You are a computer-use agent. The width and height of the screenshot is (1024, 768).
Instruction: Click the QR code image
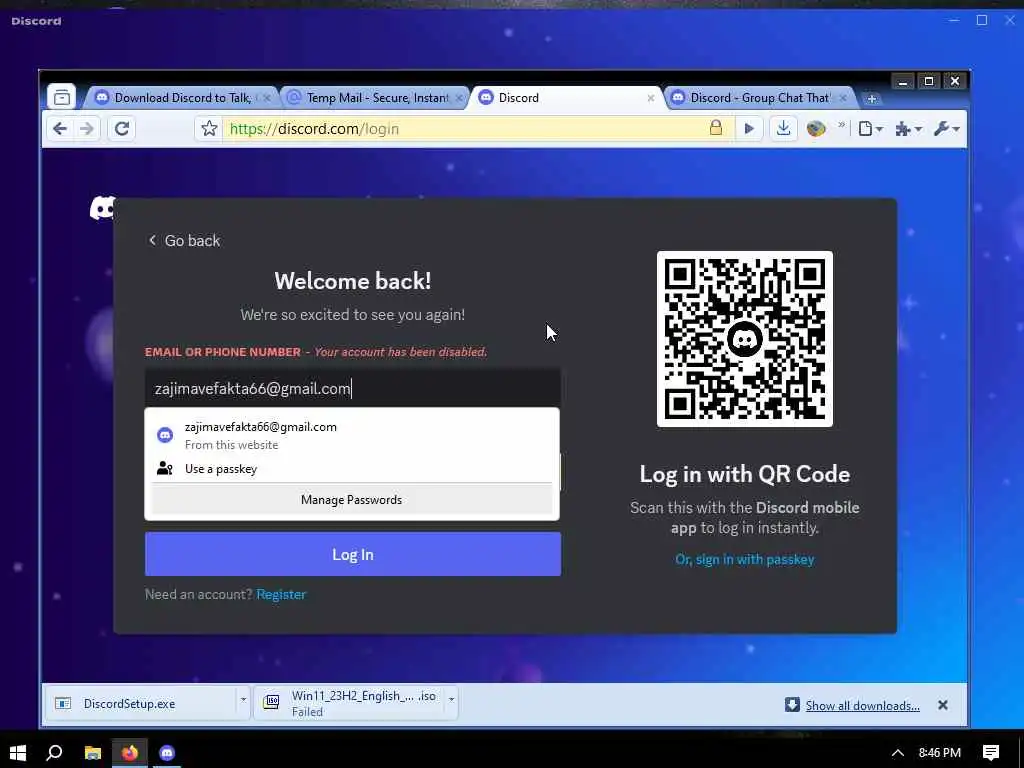click(x=744, y=339)
